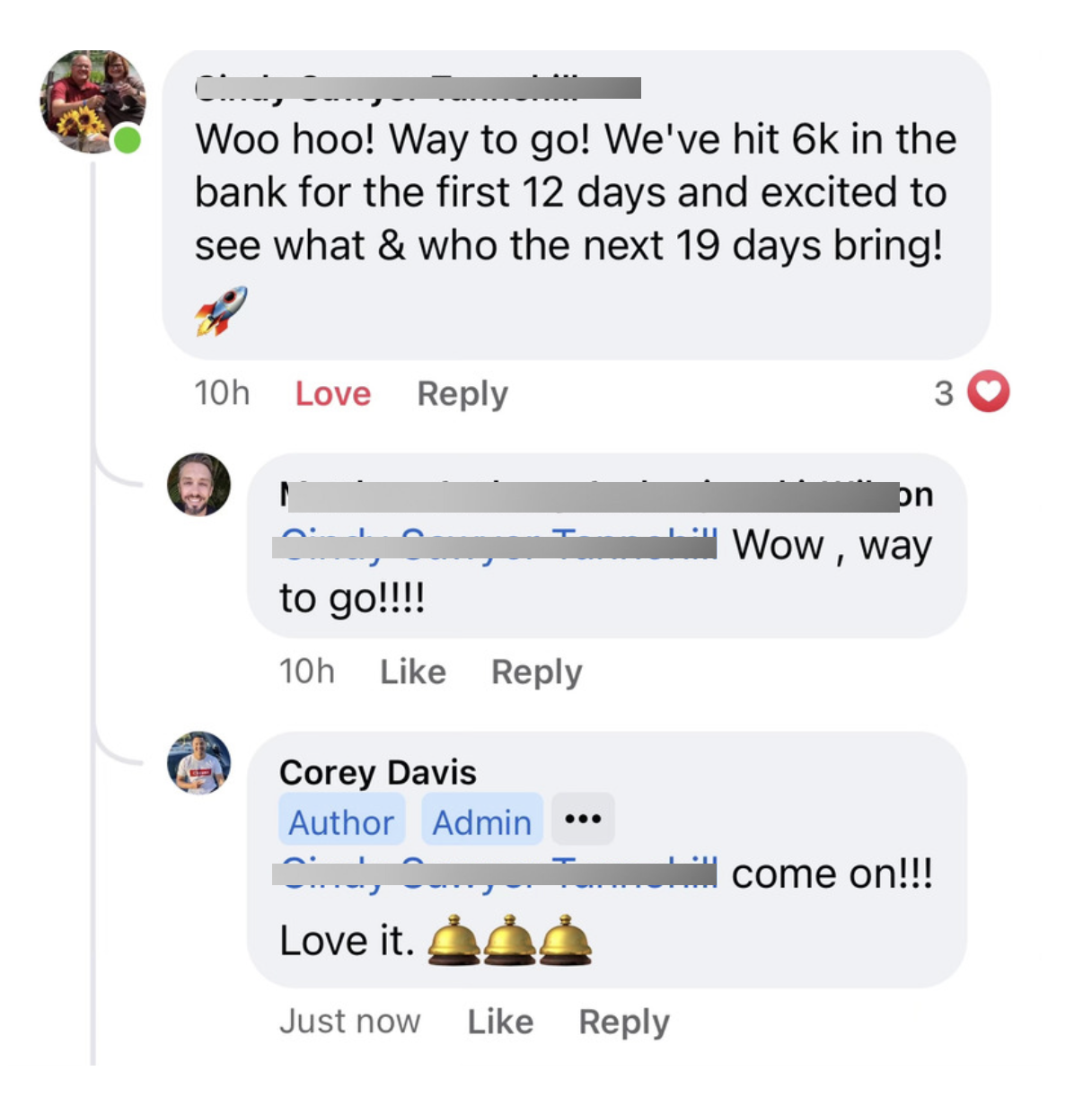Image resolution: width=1092 pixels, height=1097 pixels.
Task: Open the three-dot badge menu beside Admin
Action: (x=583, y=819)
